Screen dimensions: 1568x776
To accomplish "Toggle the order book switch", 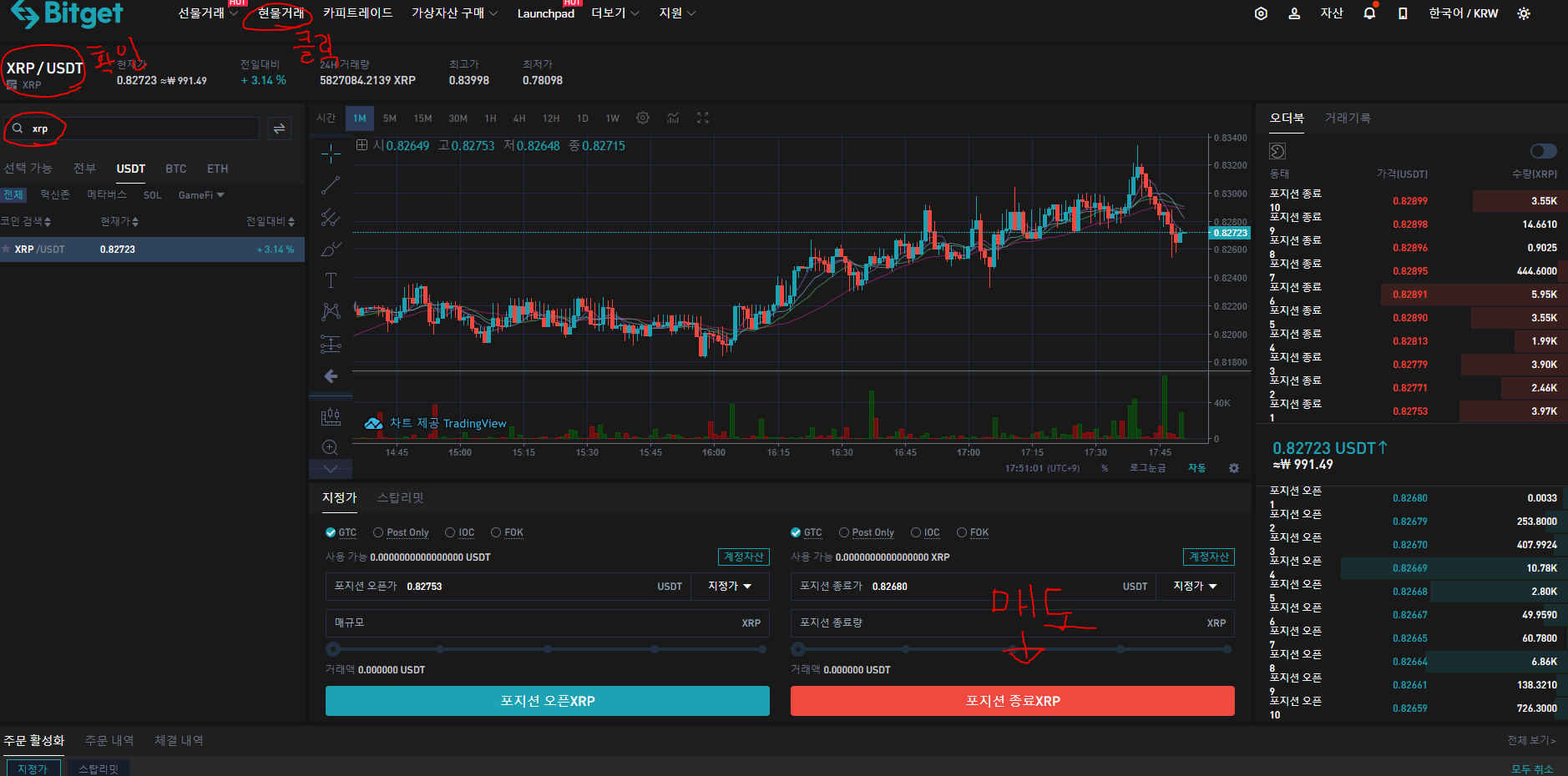I will click(1543, 151).
